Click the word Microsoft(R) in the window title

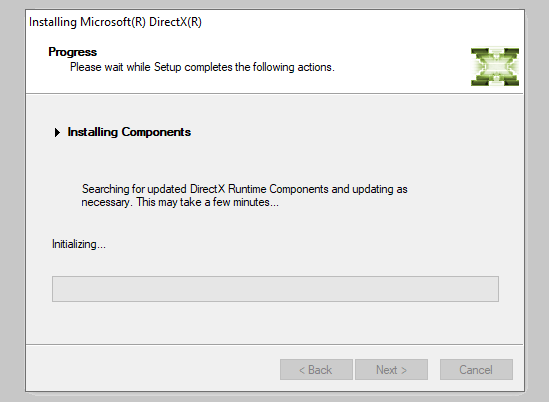click(113, 22)
